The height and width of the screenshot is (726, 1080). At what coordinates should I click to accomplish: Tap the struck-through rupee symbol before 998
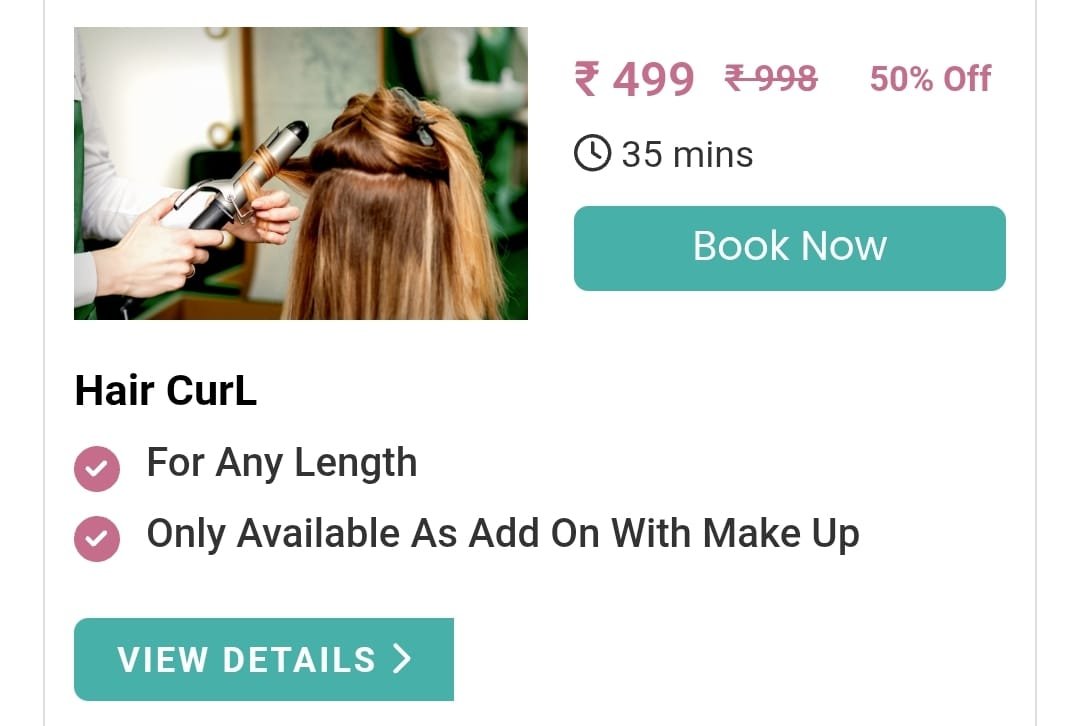point(736,78)
